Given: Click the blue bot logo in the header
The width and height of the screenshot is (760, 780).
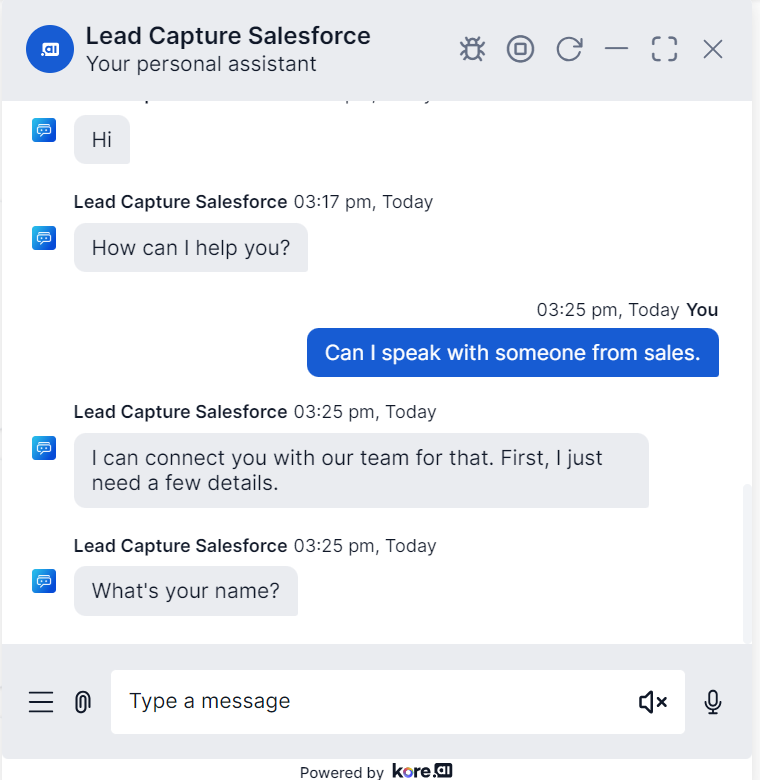Looking at the screenshot, I should (x=50, y=49).
